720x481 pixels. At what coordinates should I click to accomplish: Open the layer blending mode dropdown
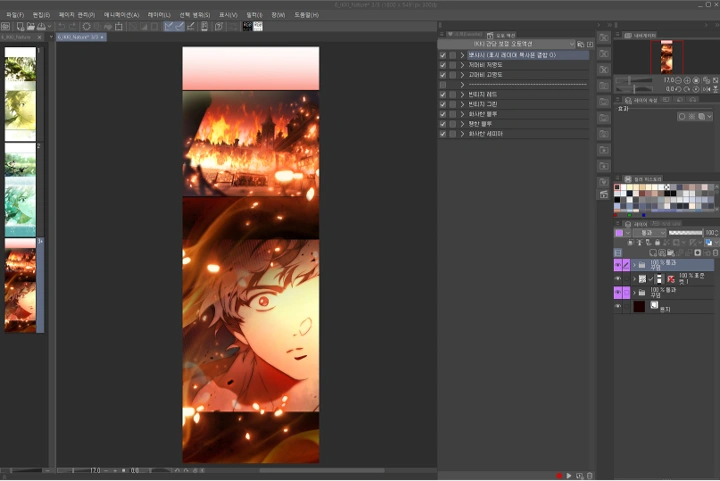pos(650,233)
